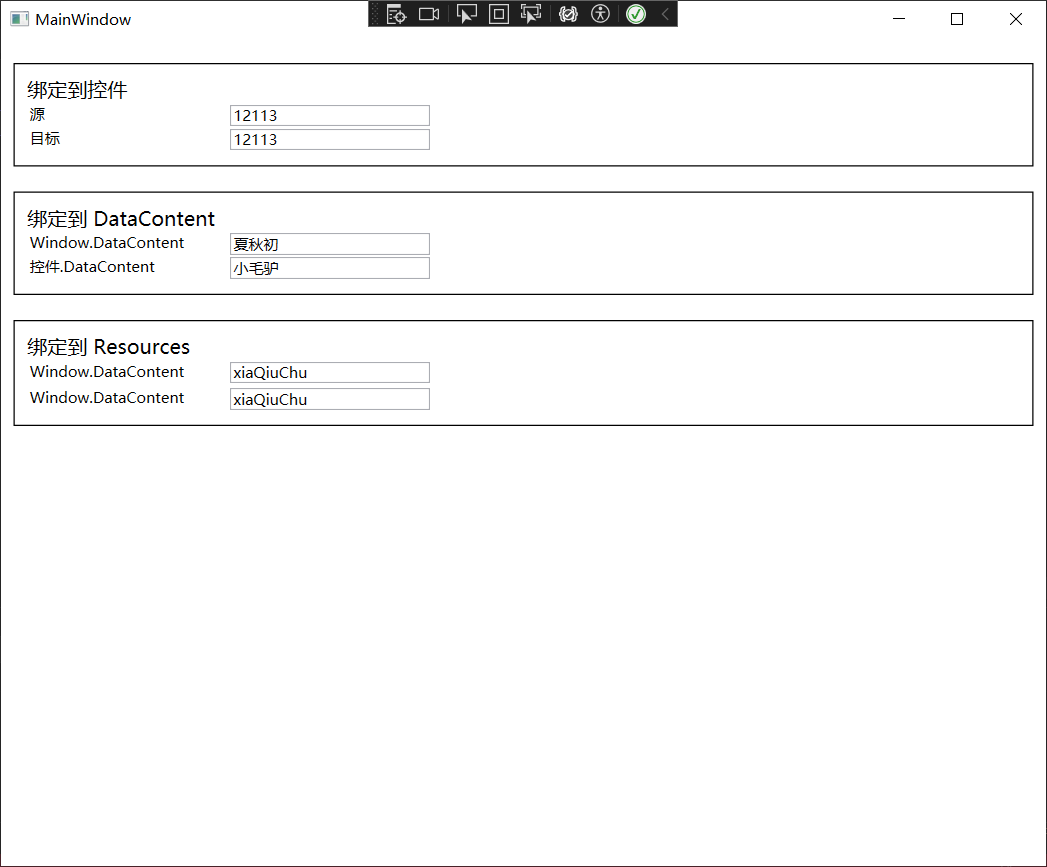Click the 绑定到 Resources heading
The height and width of the screenshot is (867, 1047).
click(108, 347)
